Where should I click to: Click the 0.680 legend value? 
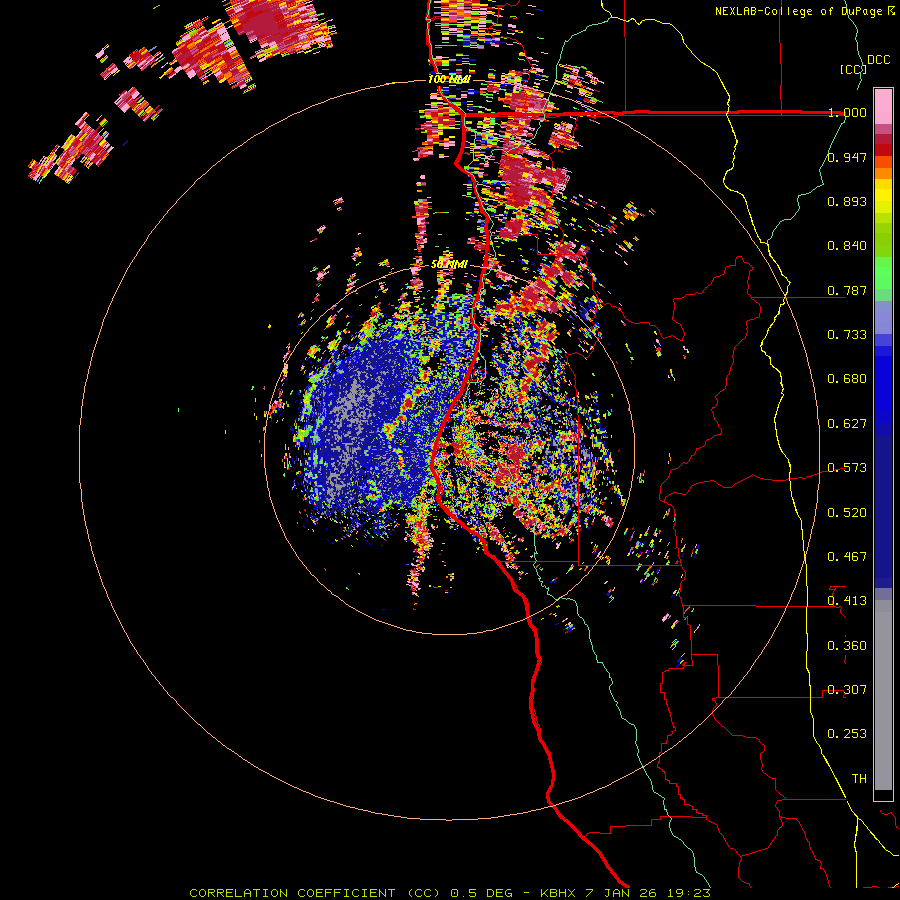click(x=847, y=379)
